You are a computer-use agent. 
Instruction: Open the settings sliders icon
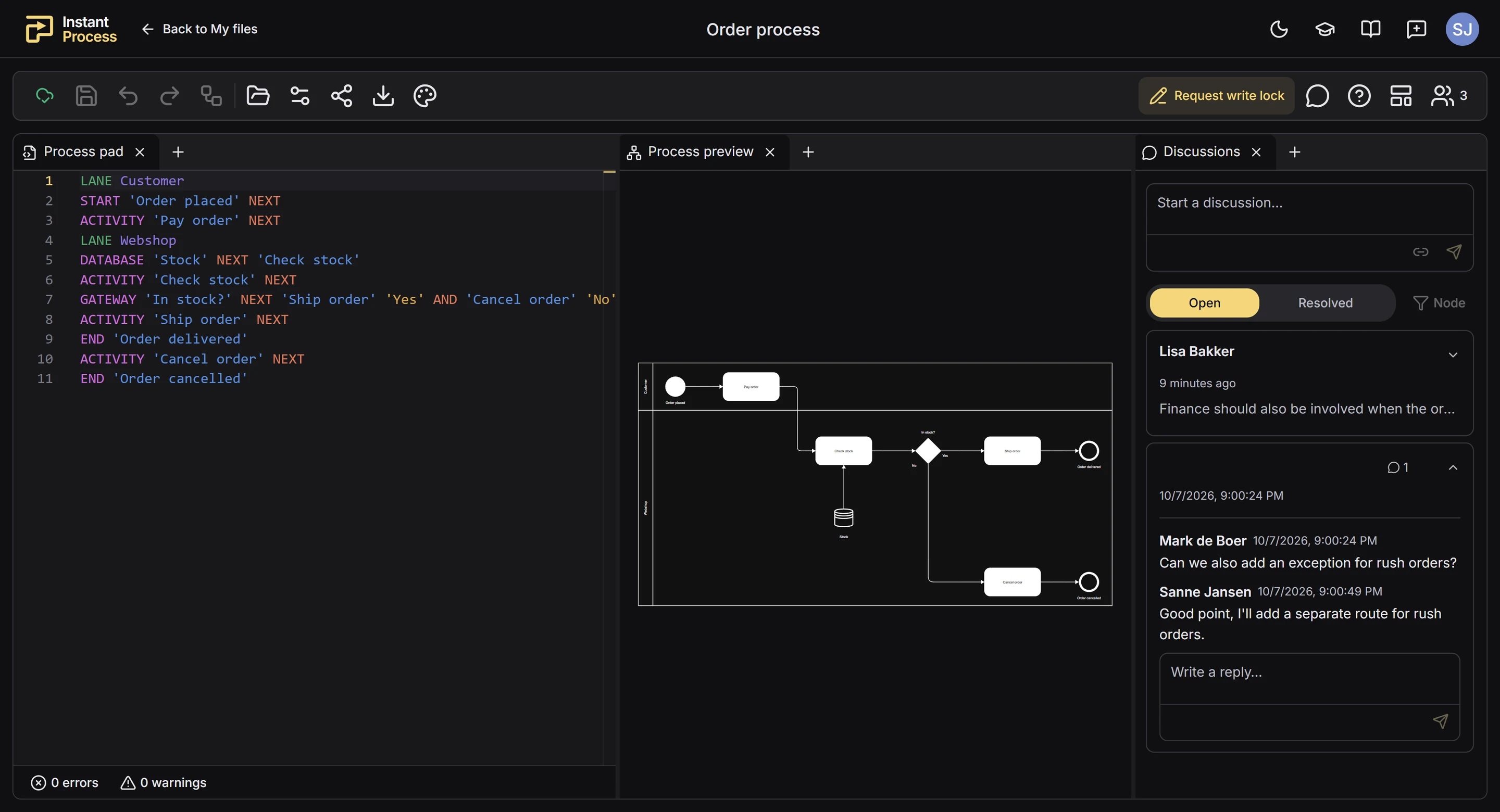(x=300, y=95)
